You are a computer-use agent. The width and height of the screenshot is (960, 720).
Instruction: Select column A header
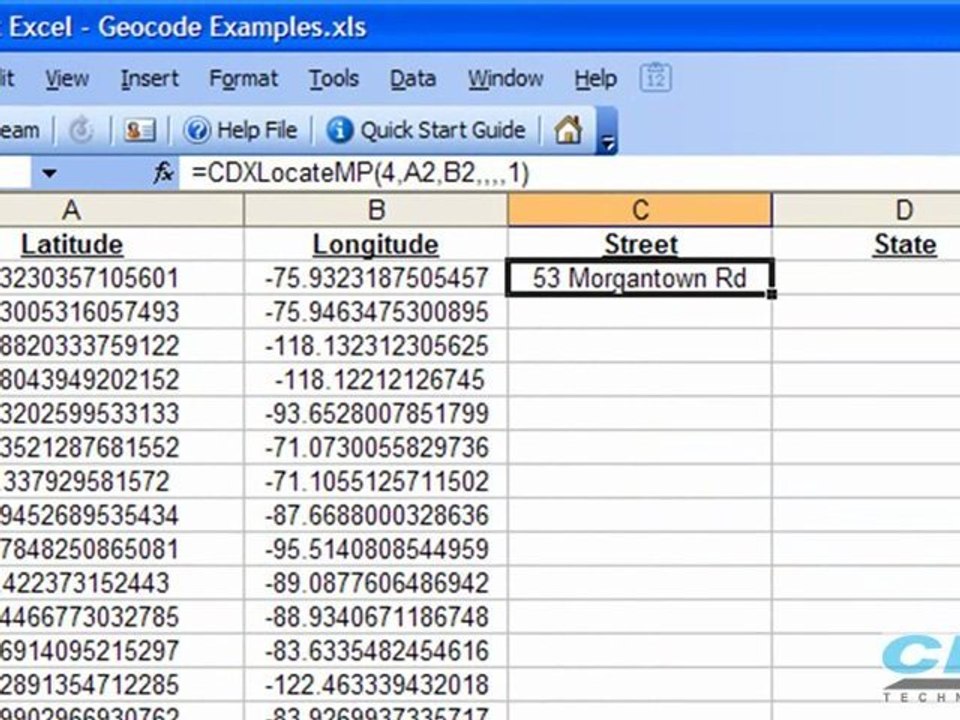pyautogui.click(x=121, y=210)
